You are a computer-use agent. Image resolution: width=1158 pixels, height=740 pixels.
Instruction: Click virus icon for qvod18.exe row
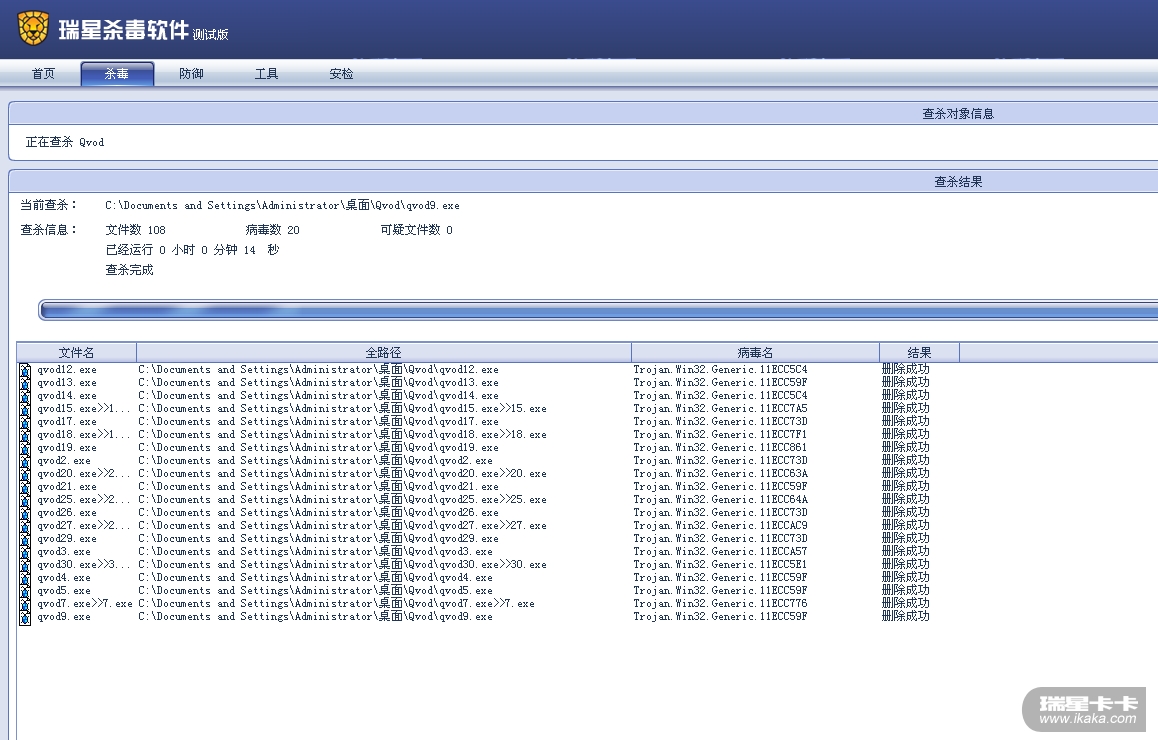click(x=25, y=435)
